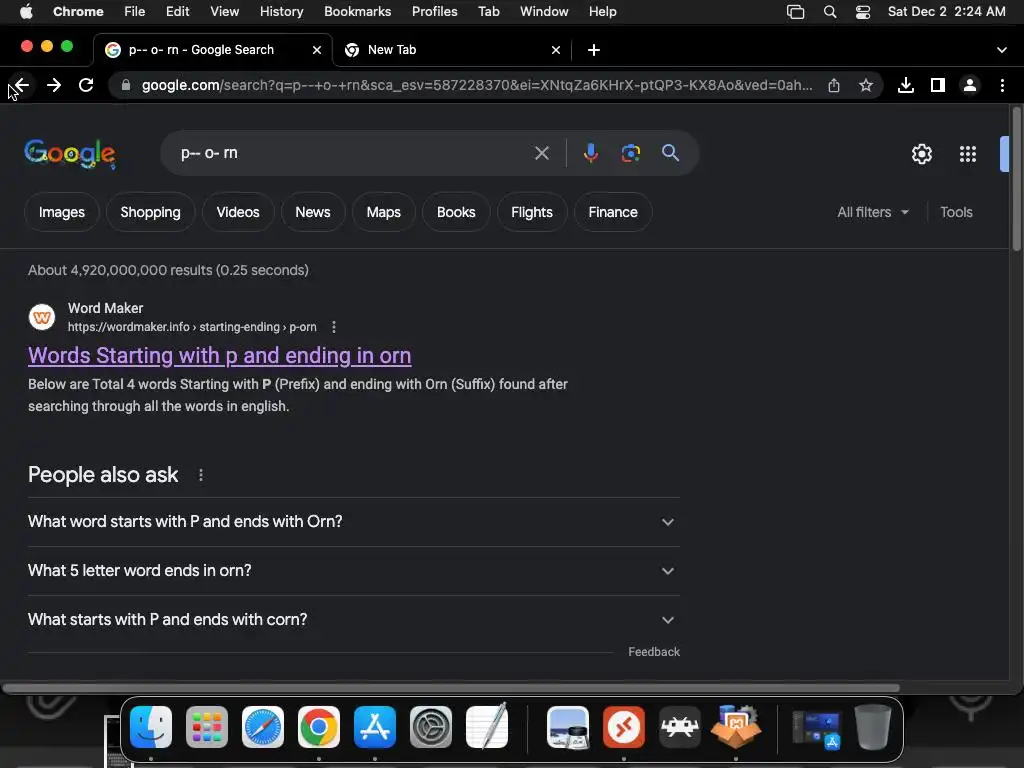Viewport: 1024px width, 768px height.
Task: Click the horizontal scrollbar at page bottom
Action: (x=451, y=688)
